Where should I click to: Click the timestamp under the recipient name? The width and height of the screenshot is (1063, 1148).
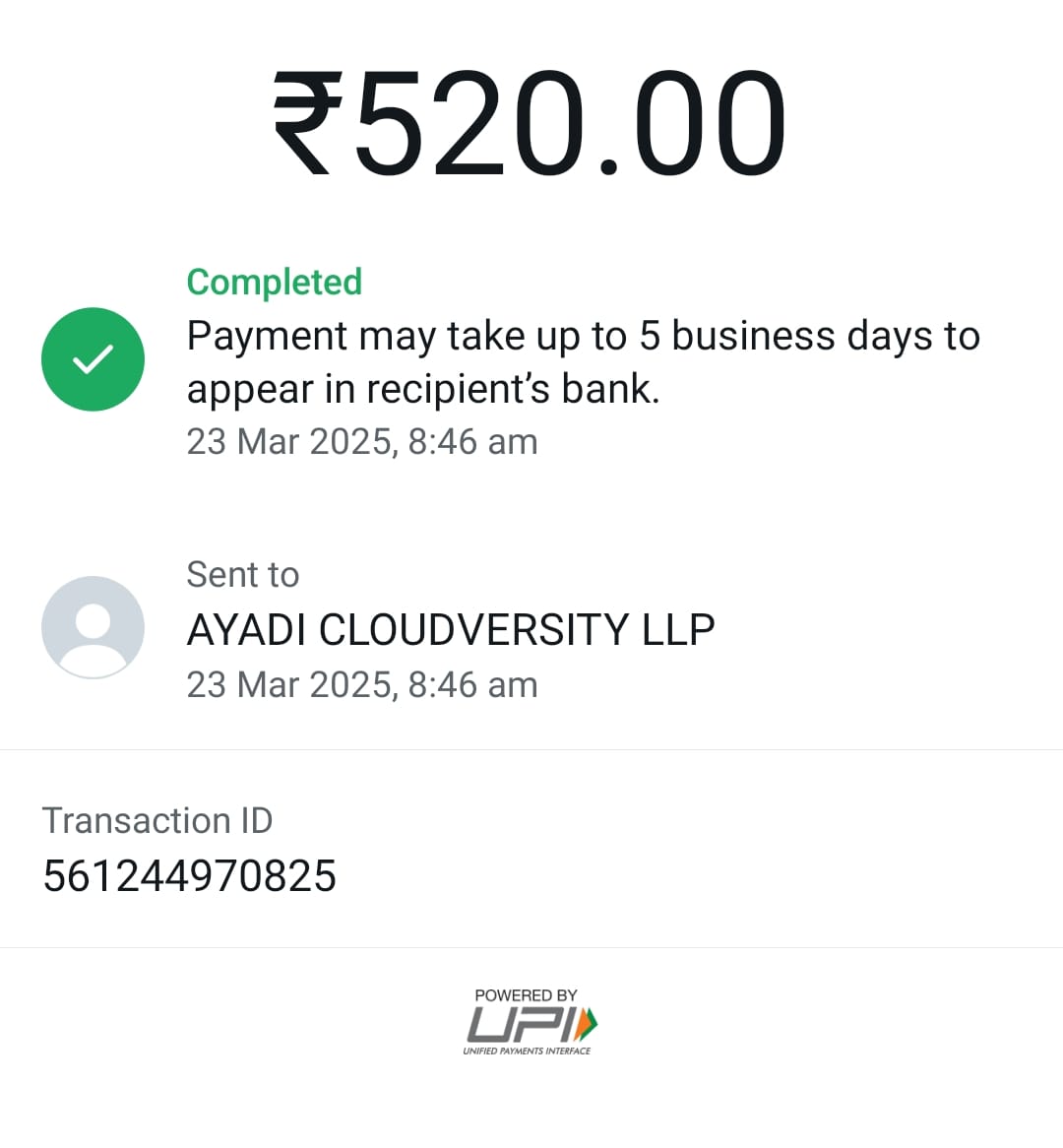(362, 684)
